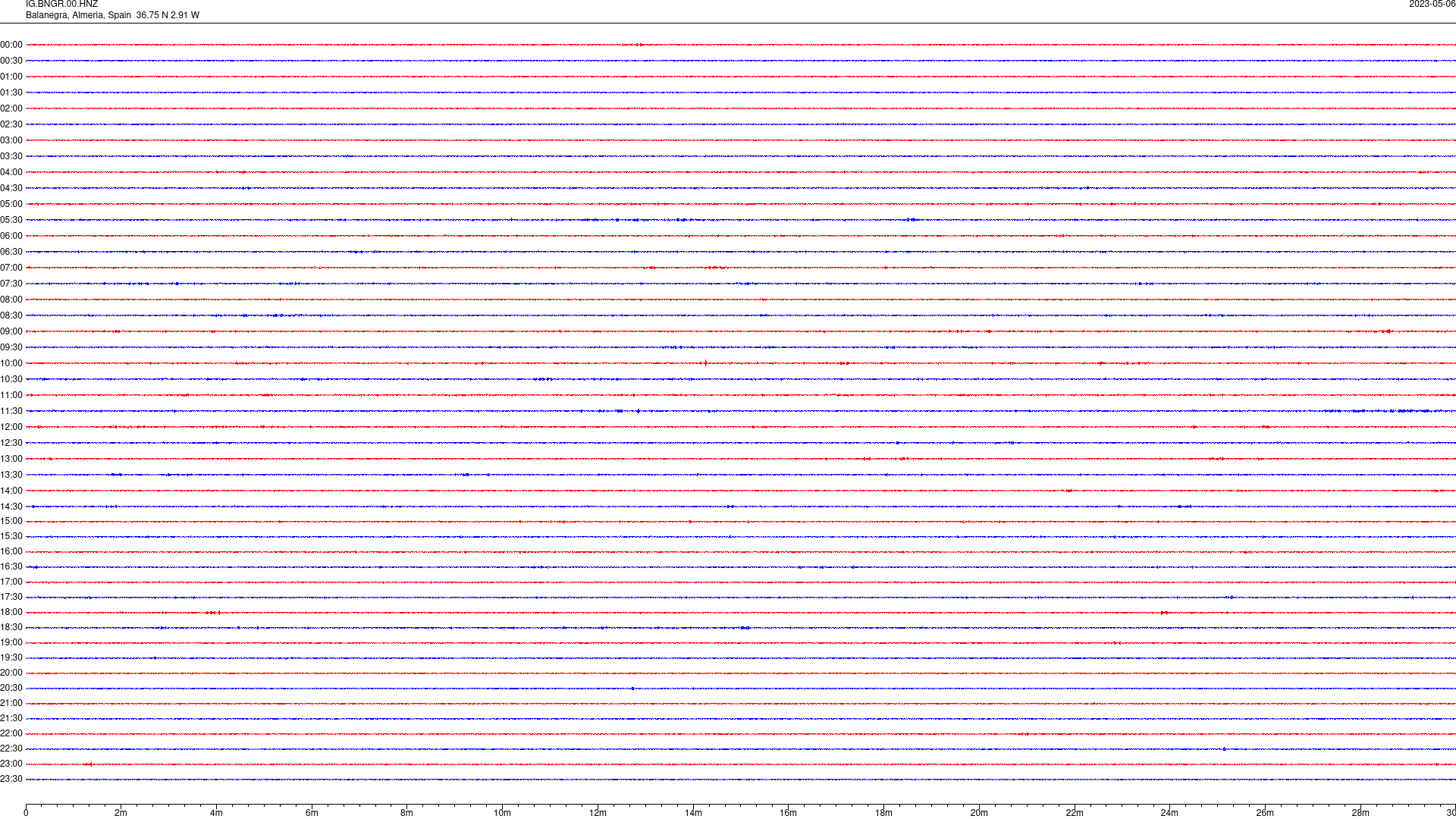Select the 08:00 time row label

click(11, 300)
